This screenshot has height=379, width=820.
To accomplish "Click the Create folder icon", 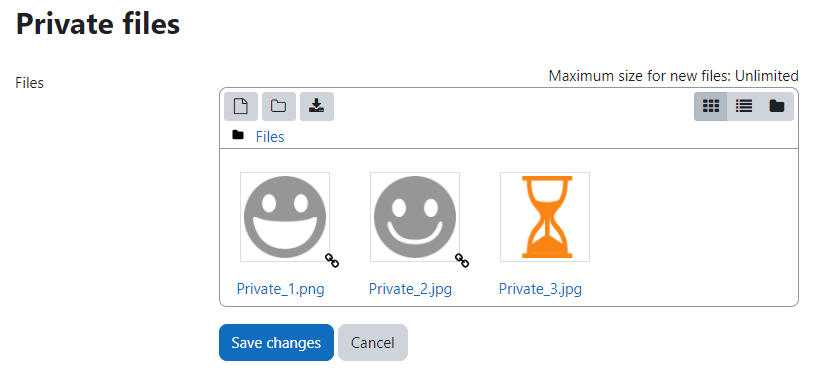I will [x=279, y=106].
